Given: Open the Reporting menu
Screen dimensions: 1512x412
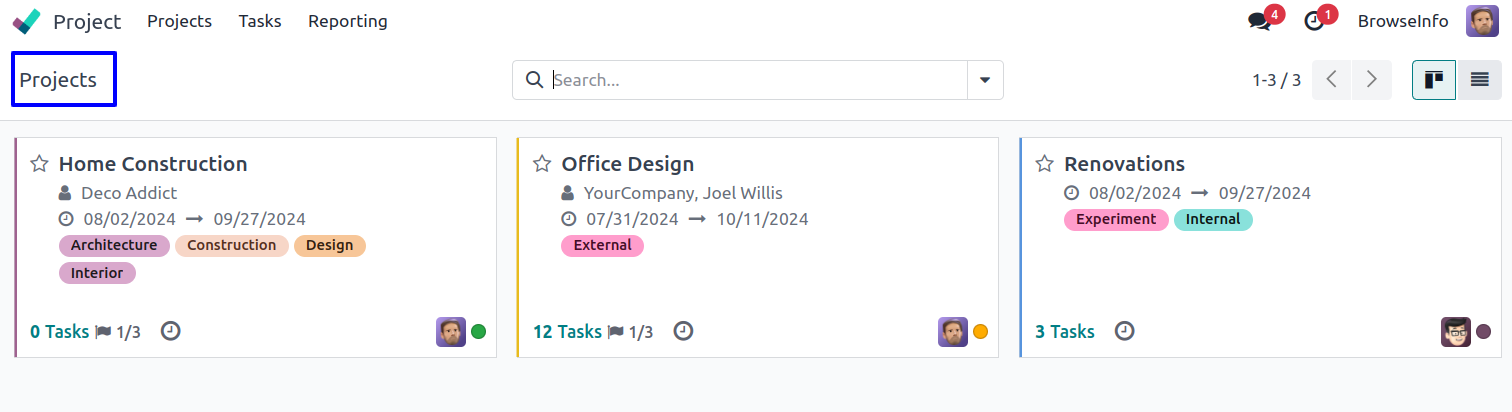Looking at the screenshot, I should 347,21.
